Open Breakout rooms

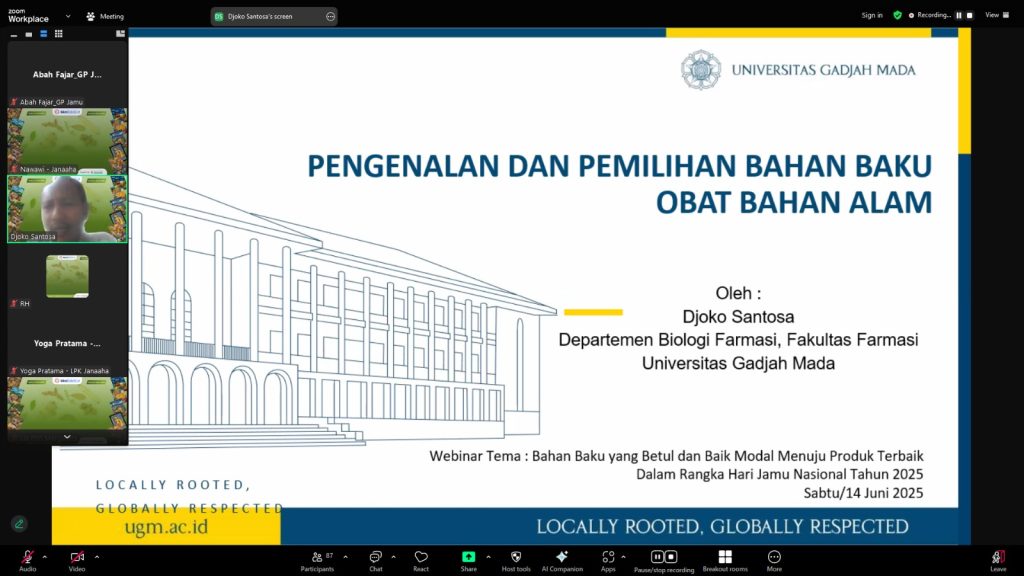[725, 558]
